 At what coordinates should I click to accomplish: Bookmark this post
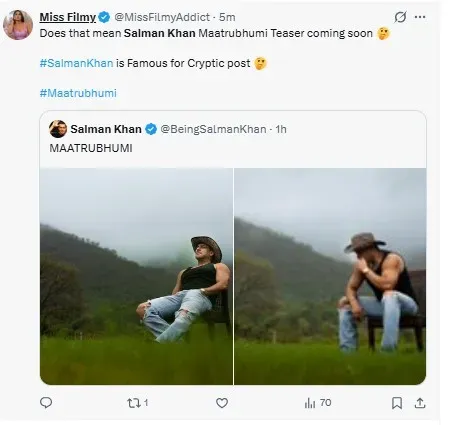point(397,403)
